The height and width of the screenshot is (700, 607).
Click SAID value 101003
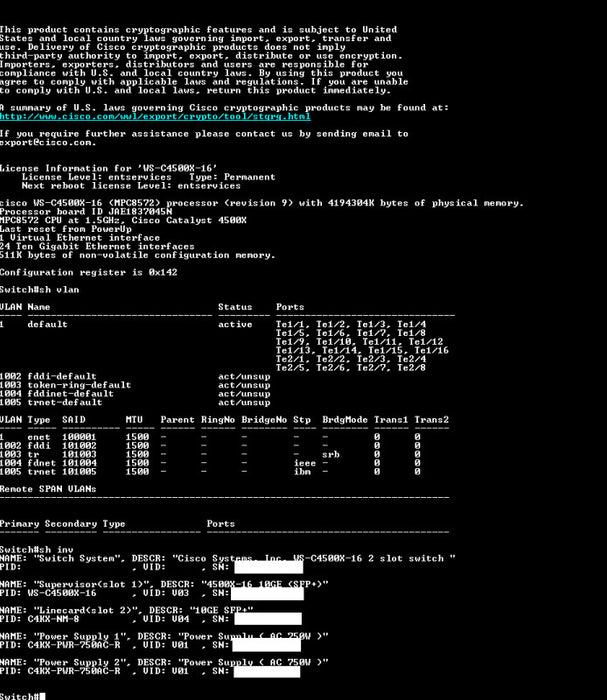point(79,454)
